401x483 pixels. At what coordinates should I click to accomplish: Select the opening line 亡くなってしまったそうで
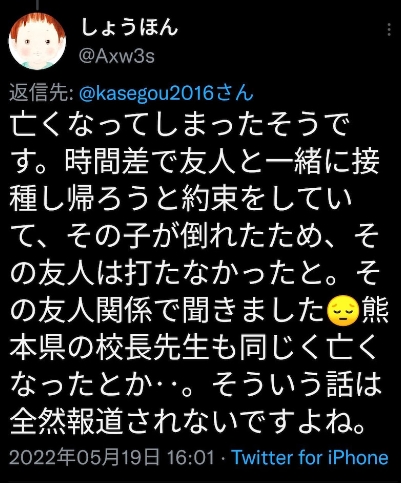coord(181,125)
